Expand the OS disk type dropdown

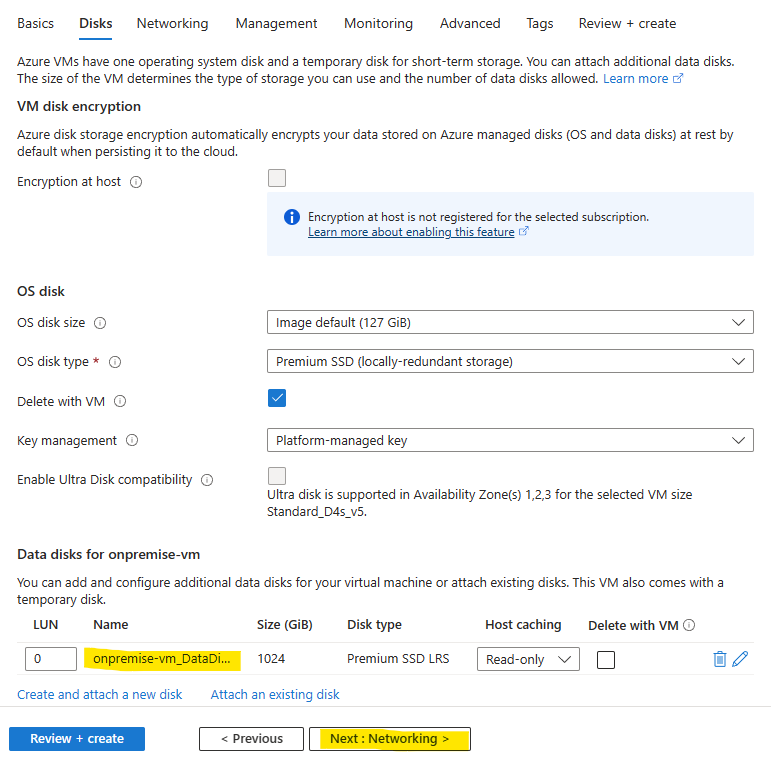(x=510, y=361)
